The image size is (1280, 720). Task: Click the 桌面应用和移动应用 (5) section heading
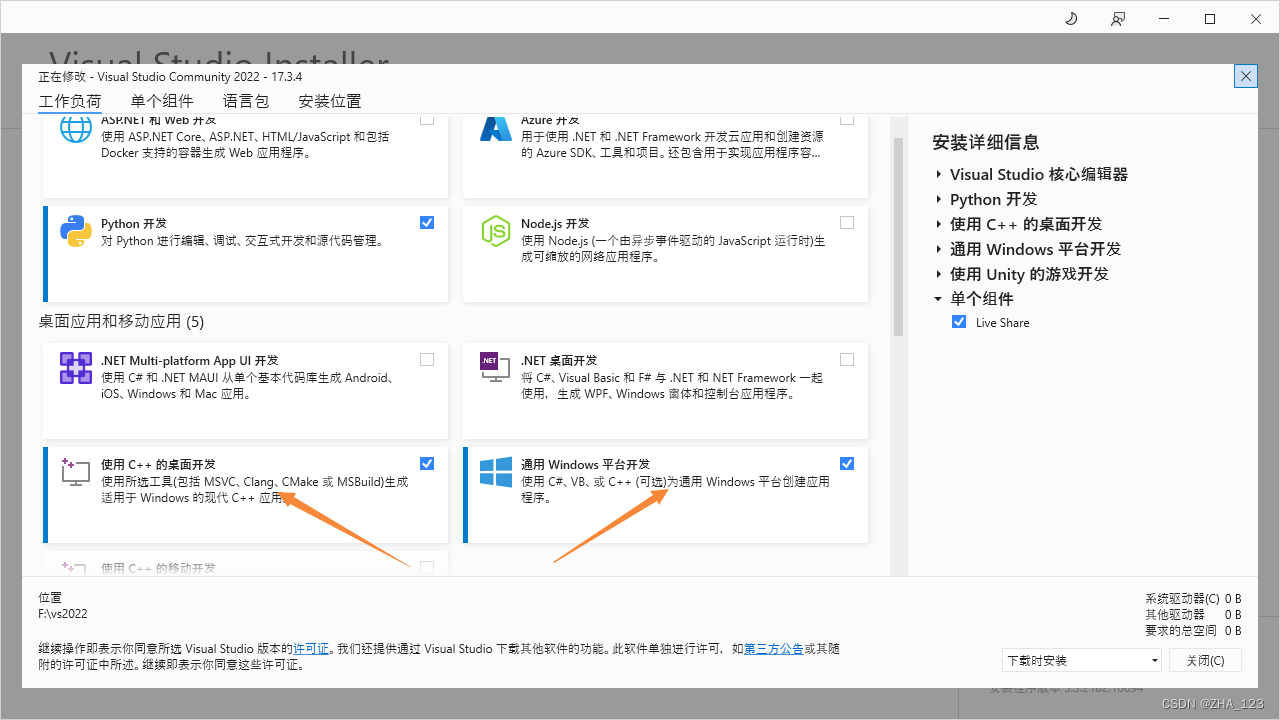(x=121, y=321)
